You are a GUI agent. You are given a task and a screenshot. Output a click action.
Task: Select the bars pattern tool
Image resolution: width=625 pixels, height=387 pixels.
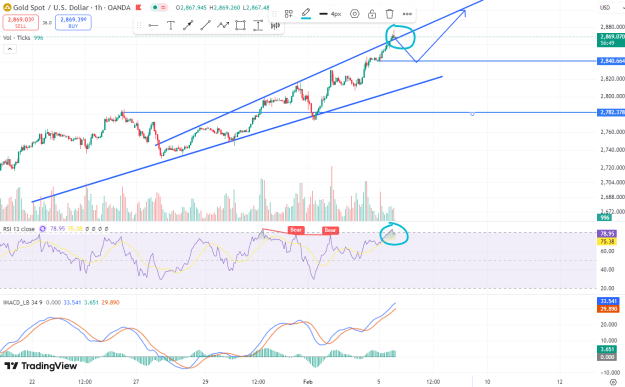pos(275,26)
